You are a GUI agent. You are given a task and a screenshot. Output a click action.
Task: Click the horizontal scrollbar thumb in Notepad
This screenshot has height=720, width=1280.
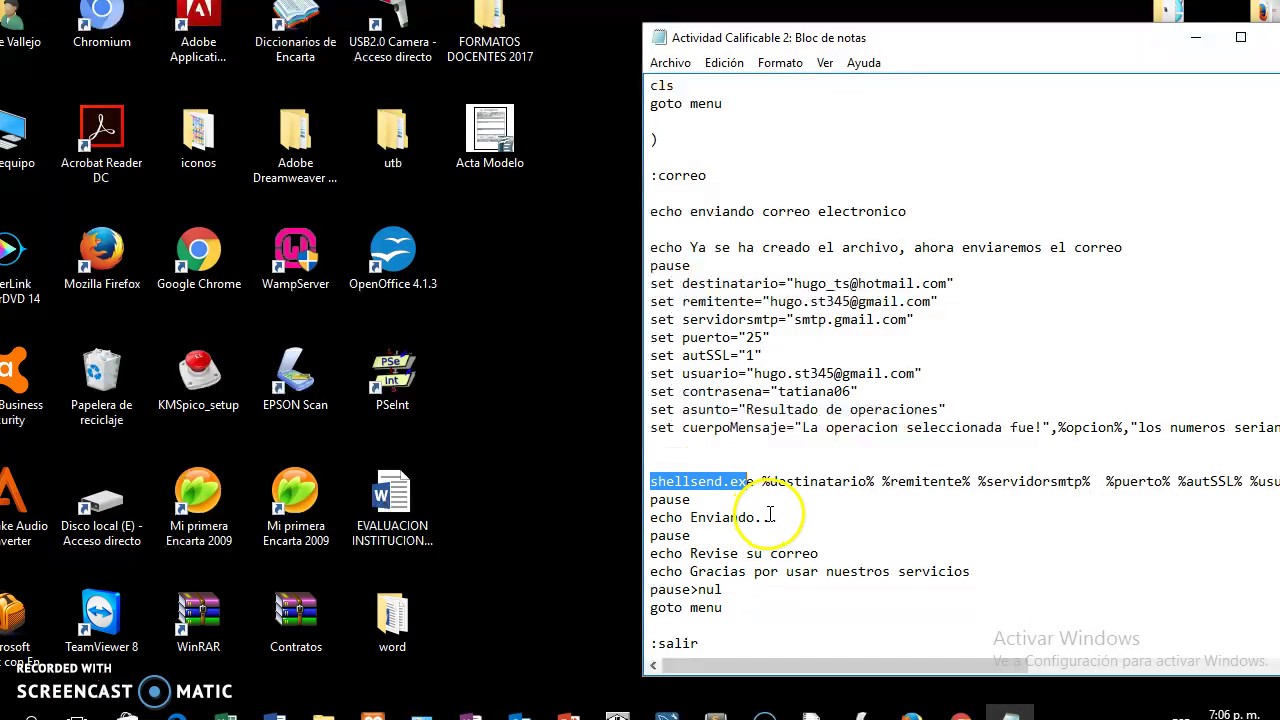coord(845,666)
